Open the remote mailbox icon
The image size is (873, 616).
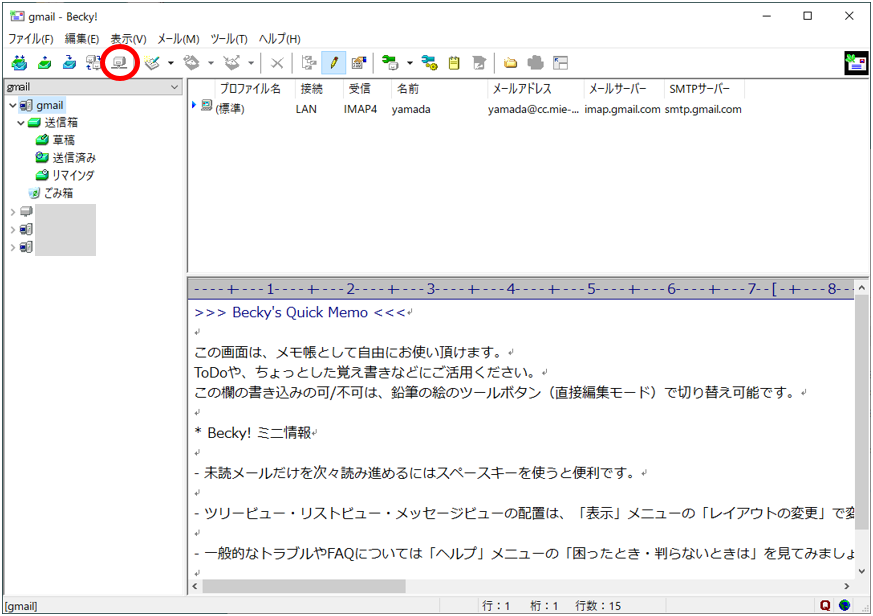click(119, 63)
